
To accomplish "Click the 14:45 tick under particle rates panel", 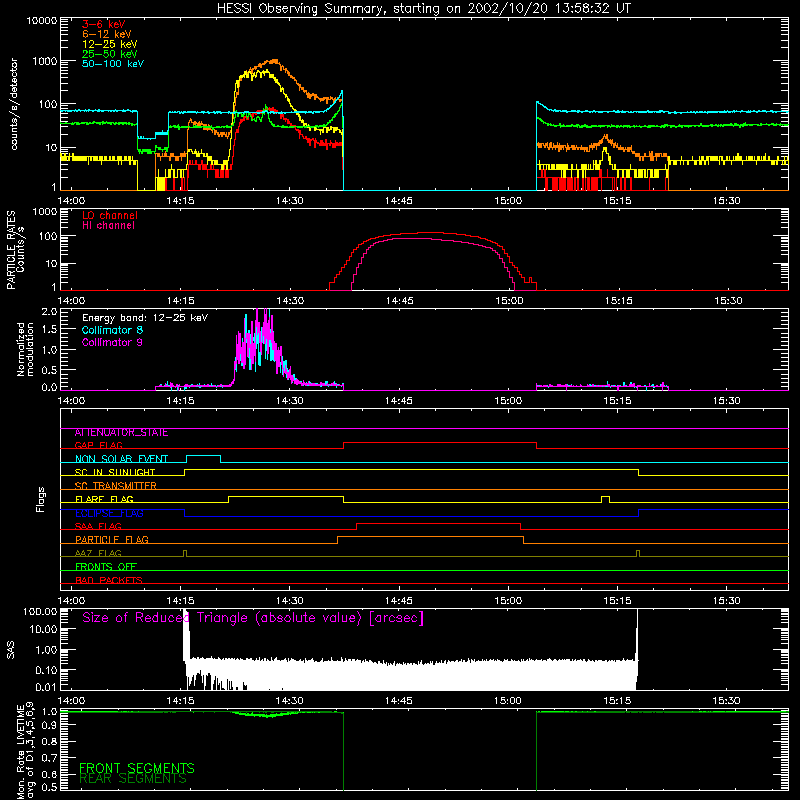I will click(x=399, y=301).
